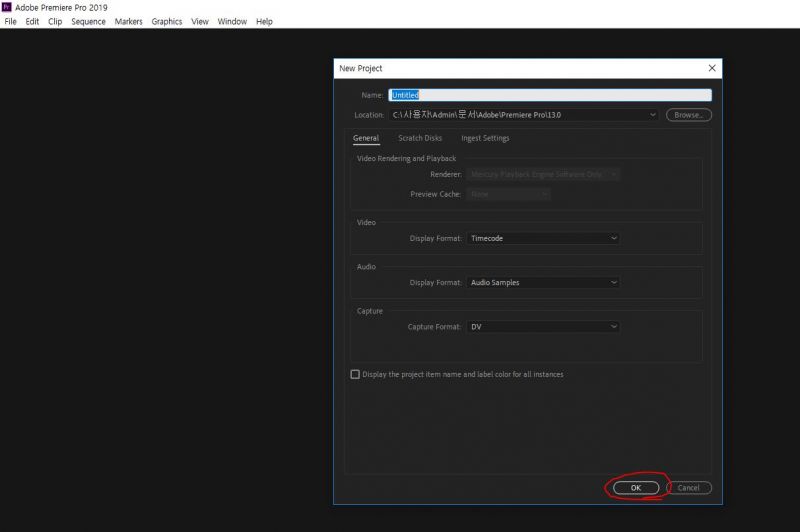
Task: Open the Preview Cache dropdown
Action: [x=508, y=194]
